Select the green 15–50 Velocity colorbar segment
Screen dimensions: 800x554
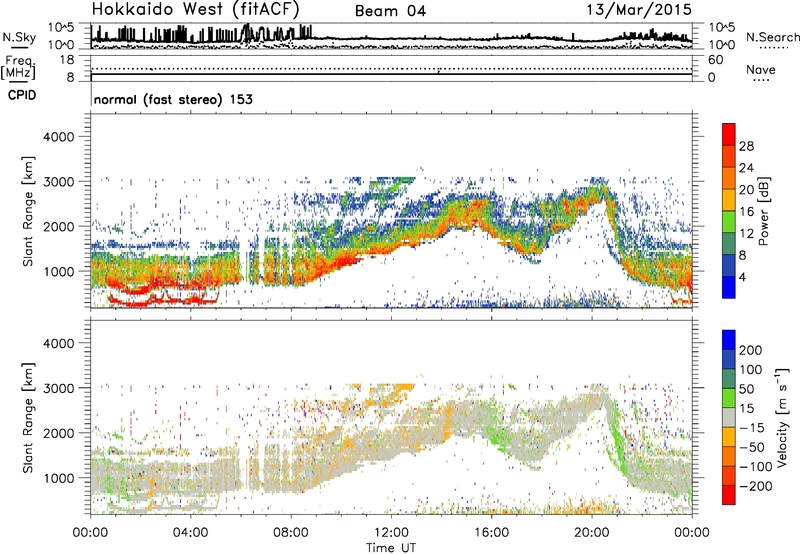click(x=729, y=398)
